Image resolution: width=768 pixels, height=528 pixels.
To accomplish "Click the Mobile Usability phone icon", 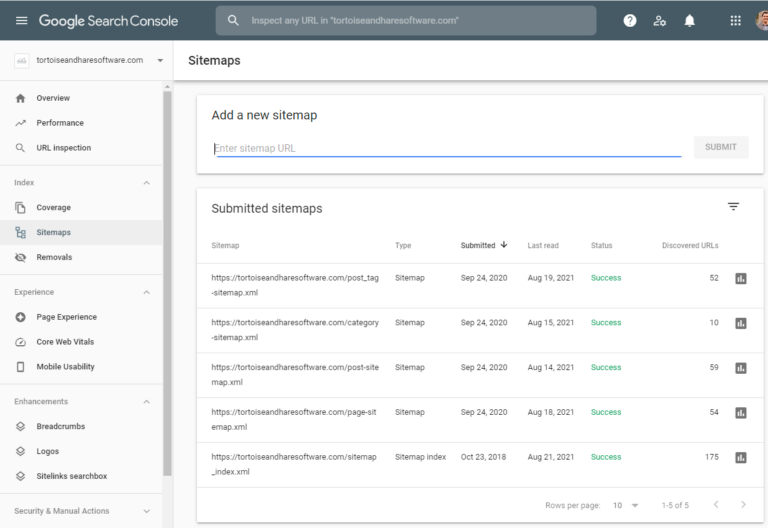I will [x=20, y=367].
